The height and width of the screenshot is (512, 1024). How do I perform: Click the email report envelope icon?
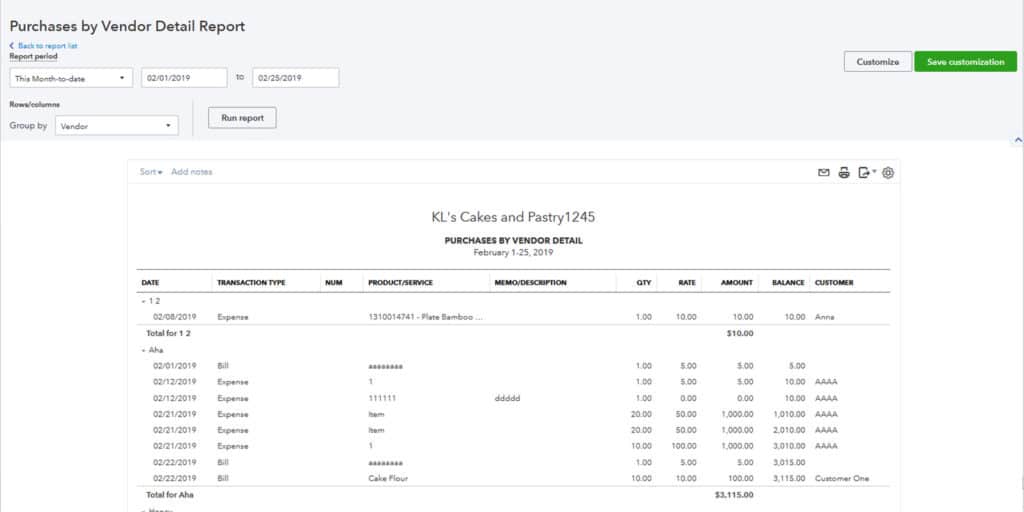824,172
